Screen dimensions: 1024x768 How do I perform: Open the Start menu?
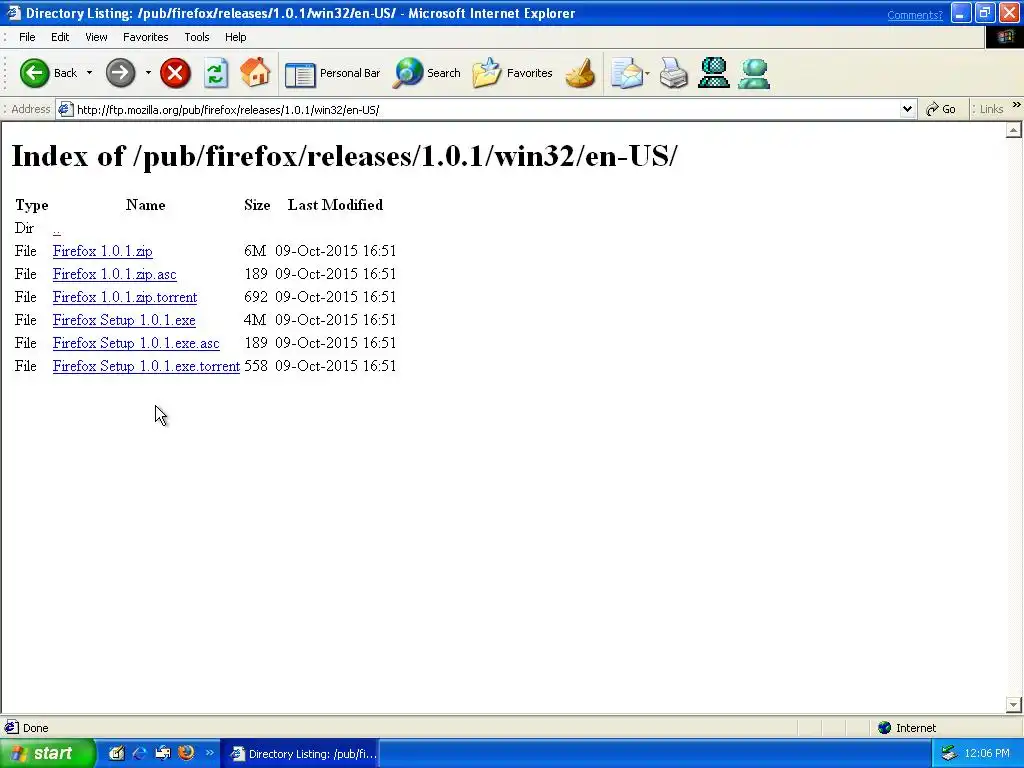[47, 754]
